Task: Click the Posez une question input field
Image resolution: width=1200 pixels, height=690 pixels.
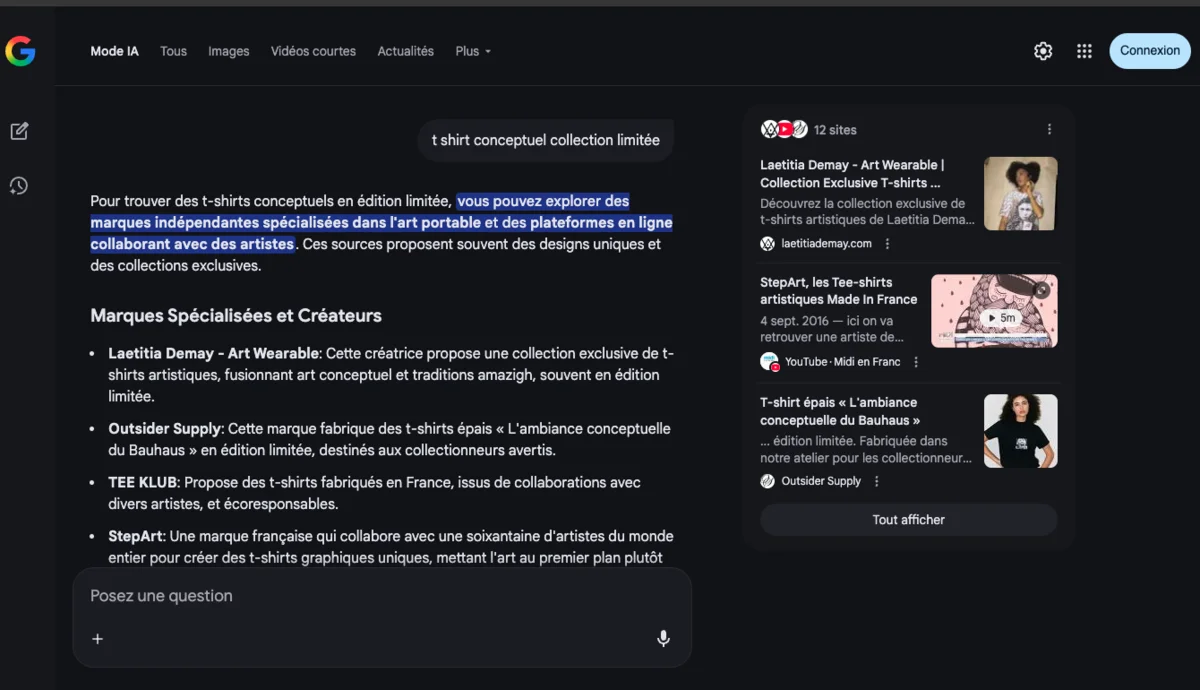Action: click(300, 595)
